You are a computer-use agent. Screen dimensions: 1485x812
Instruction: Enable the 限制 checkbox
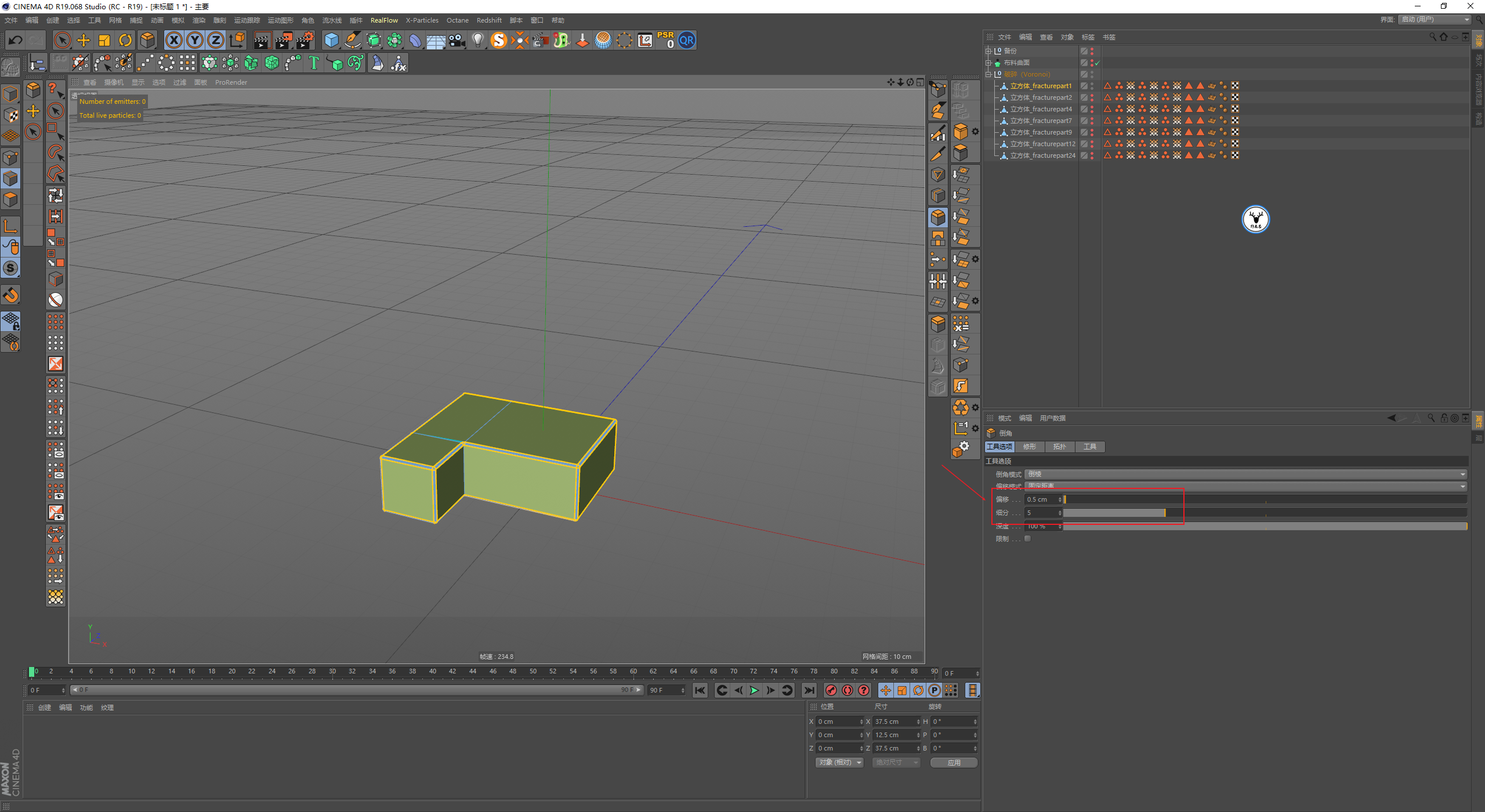coord(1028,539)
